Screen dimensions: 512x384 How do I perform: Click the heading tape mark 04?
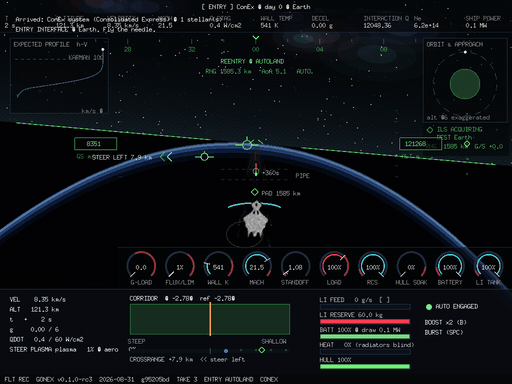pos(319,49)
